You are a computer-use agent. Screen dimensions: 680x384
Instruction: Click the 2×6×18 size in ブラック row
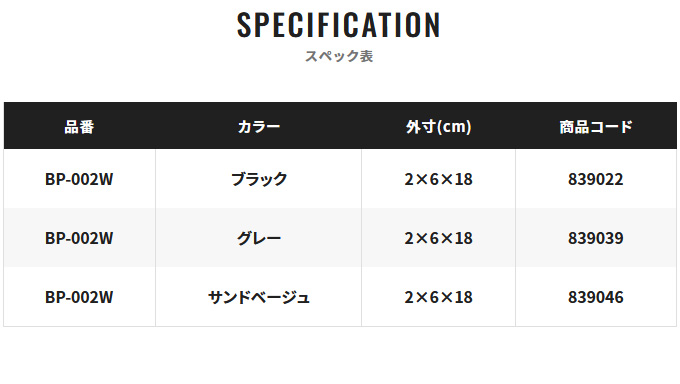coord(438,179)
